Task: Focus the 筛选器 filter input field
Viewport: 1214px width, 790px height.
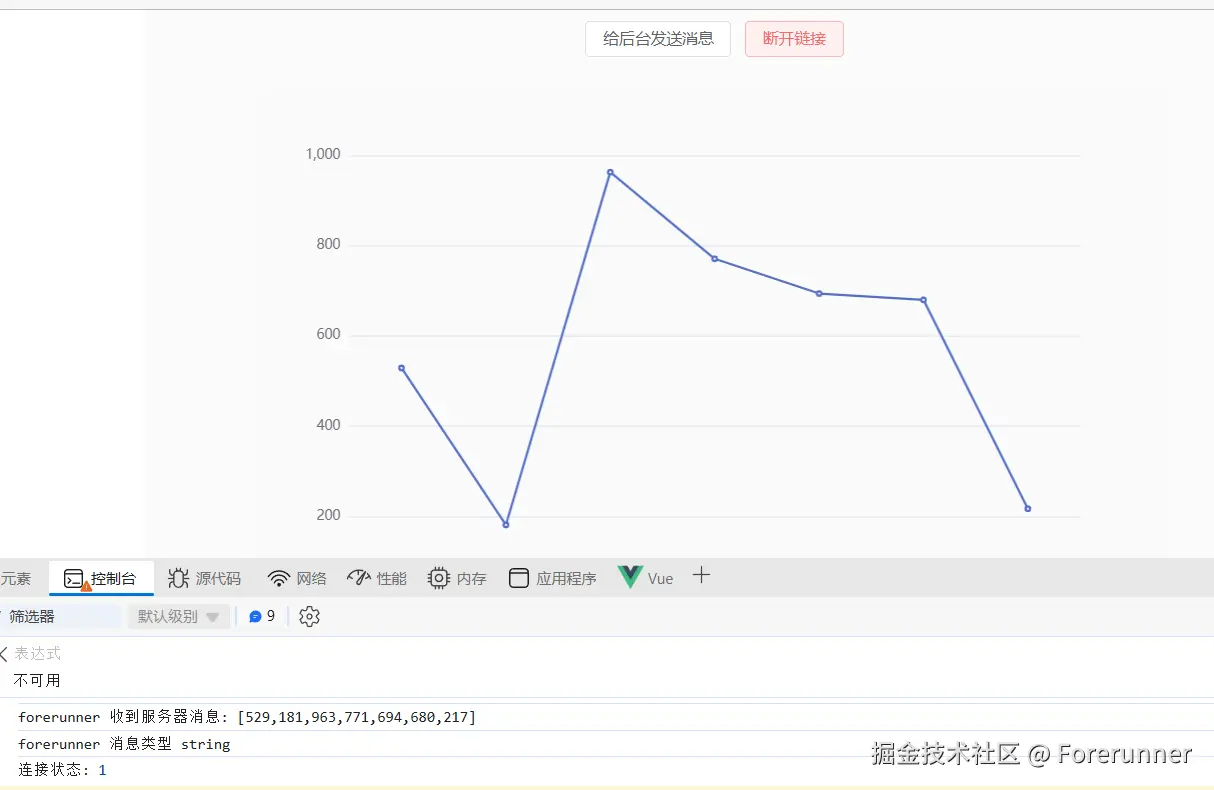Action: 60,616
